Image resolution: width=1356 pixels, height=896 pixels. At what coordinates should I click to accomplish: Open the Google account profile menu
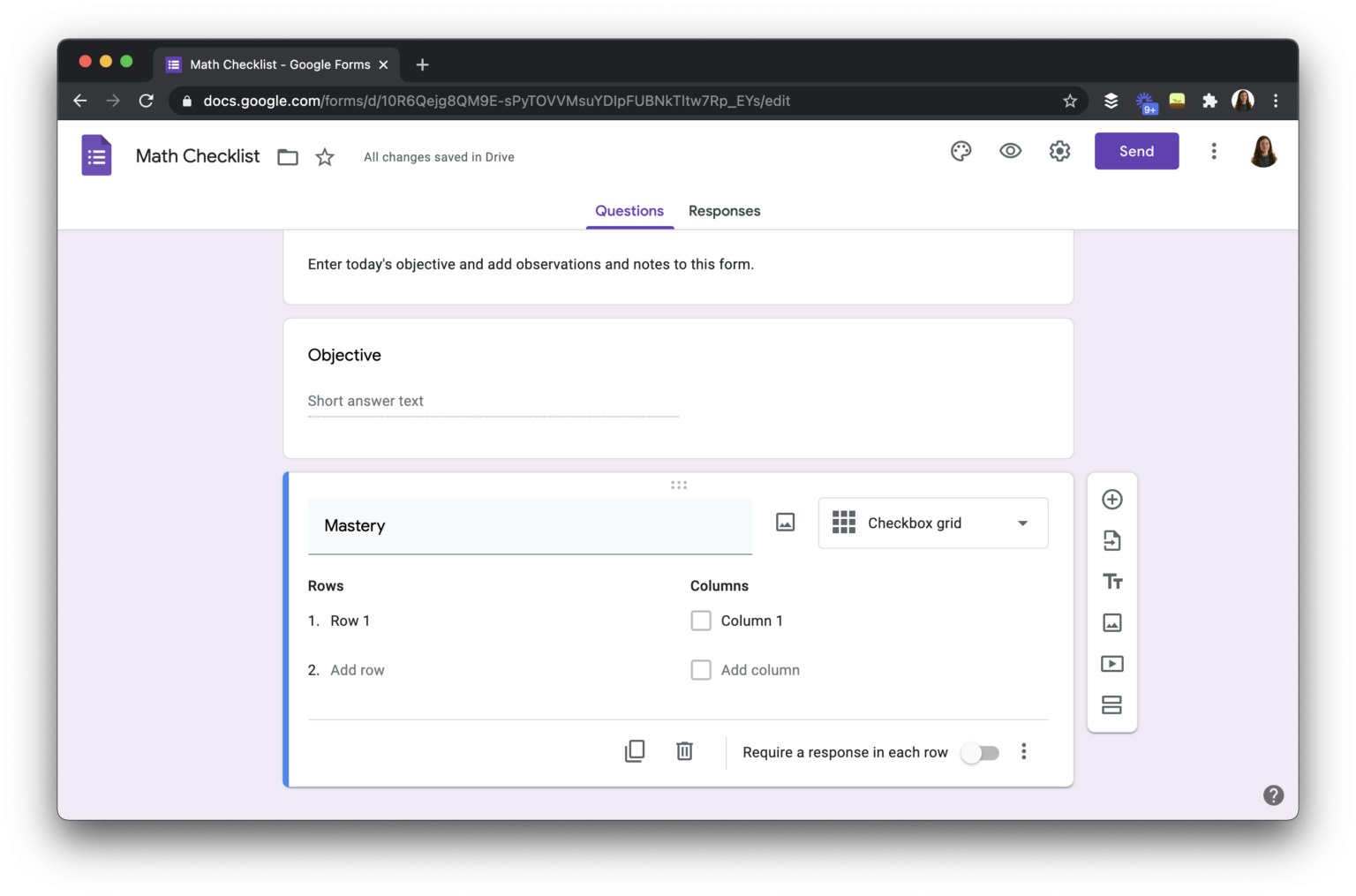[1262, 151]
